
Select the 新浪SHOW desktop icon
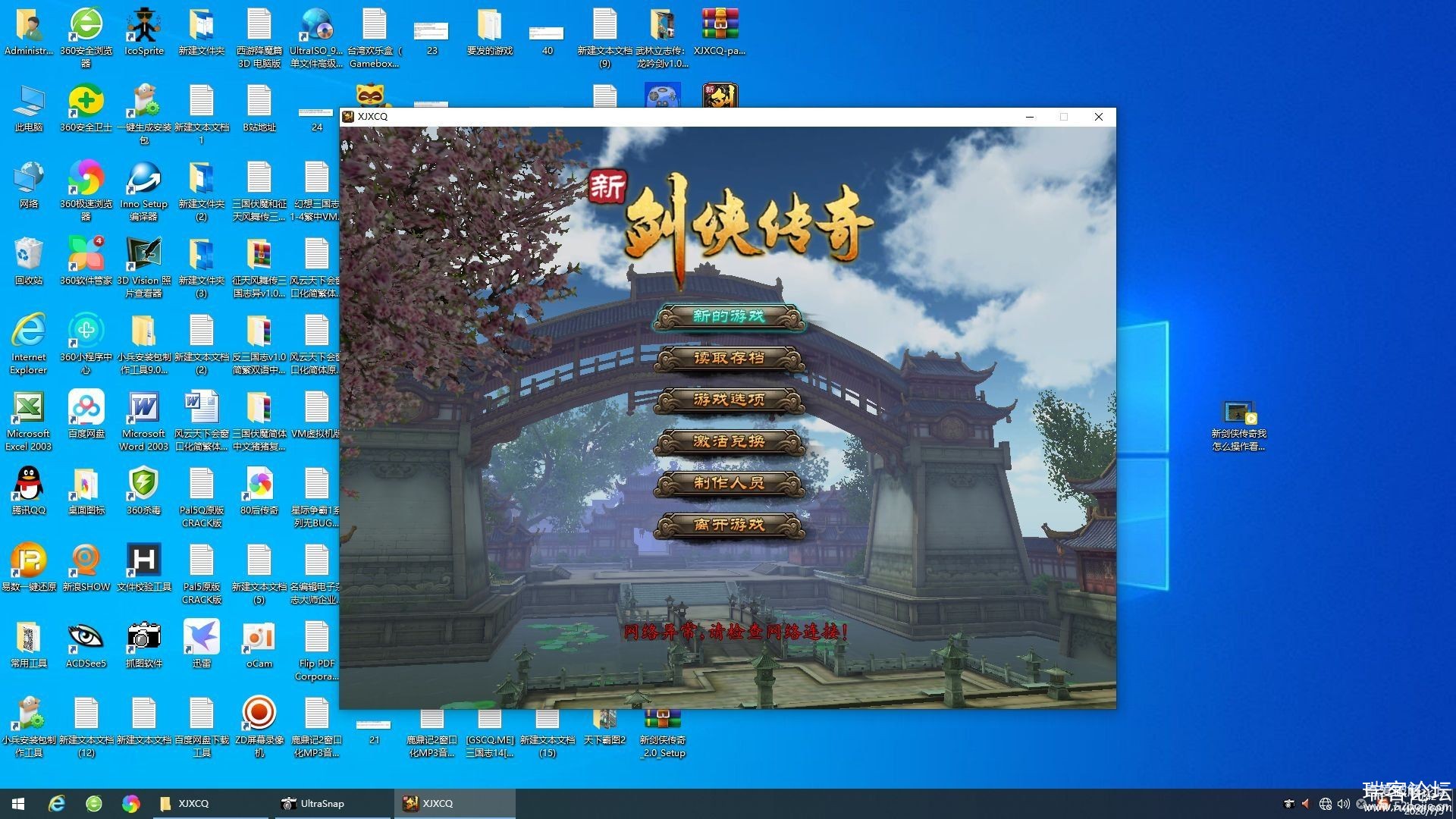86,567
